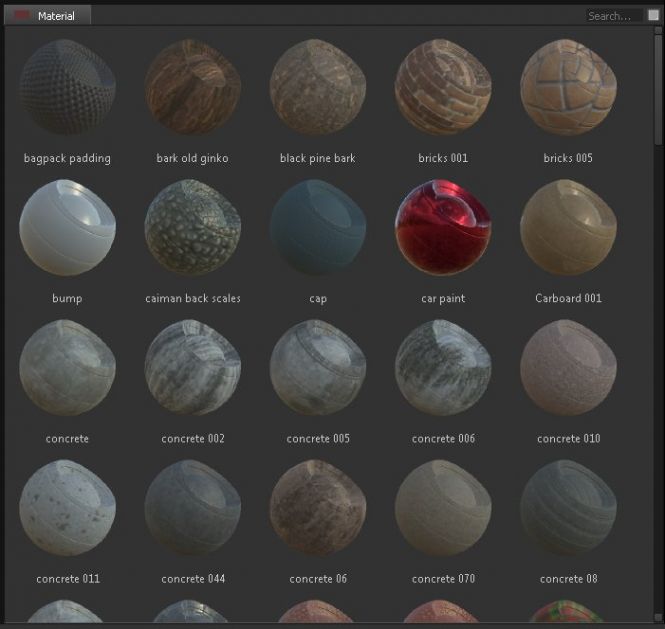This screenshot has height=629, width=665.
Task: Click the 'caiman back scales' label
Action: click(193, 298)
